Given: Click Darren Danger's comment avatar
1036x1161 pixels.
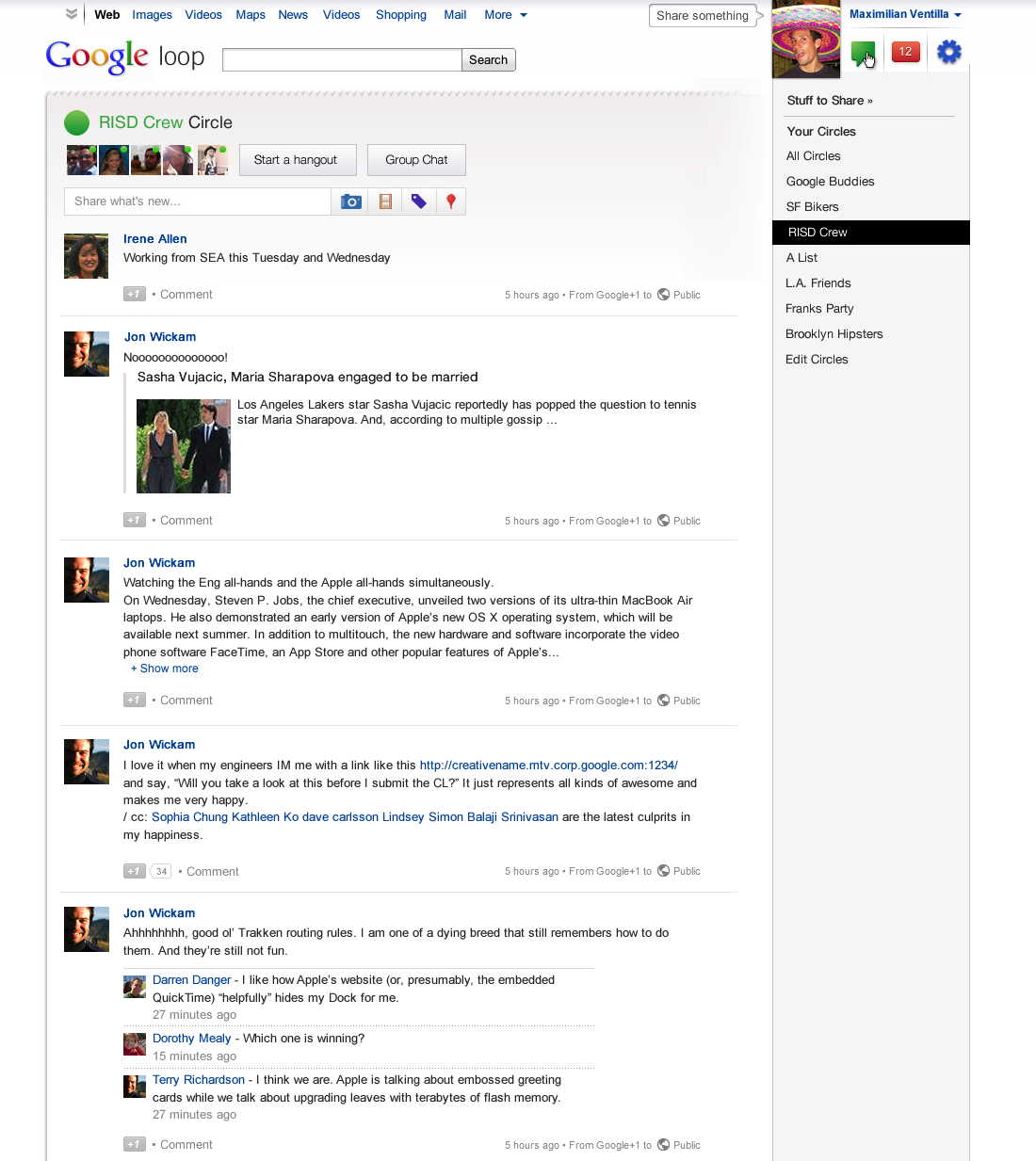Looking at the screenshot, I should click(x=135, y=987).
